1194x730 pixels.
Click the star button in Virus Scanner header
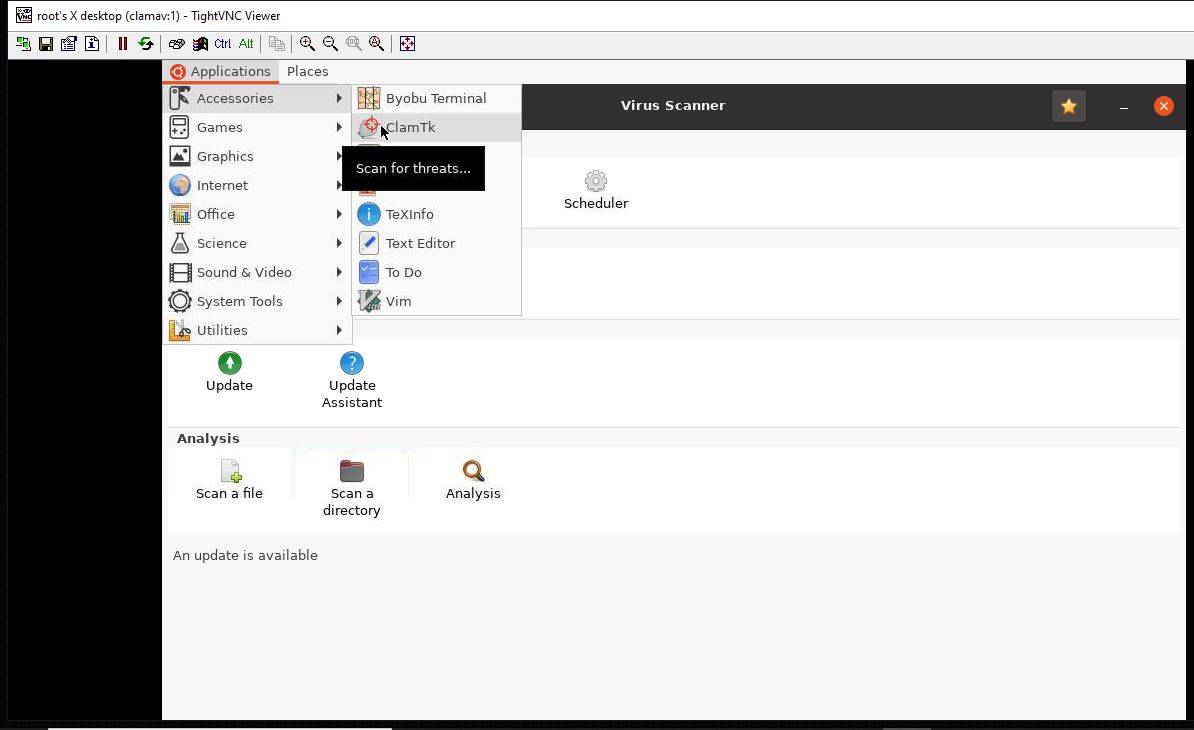pos(1069,106)
